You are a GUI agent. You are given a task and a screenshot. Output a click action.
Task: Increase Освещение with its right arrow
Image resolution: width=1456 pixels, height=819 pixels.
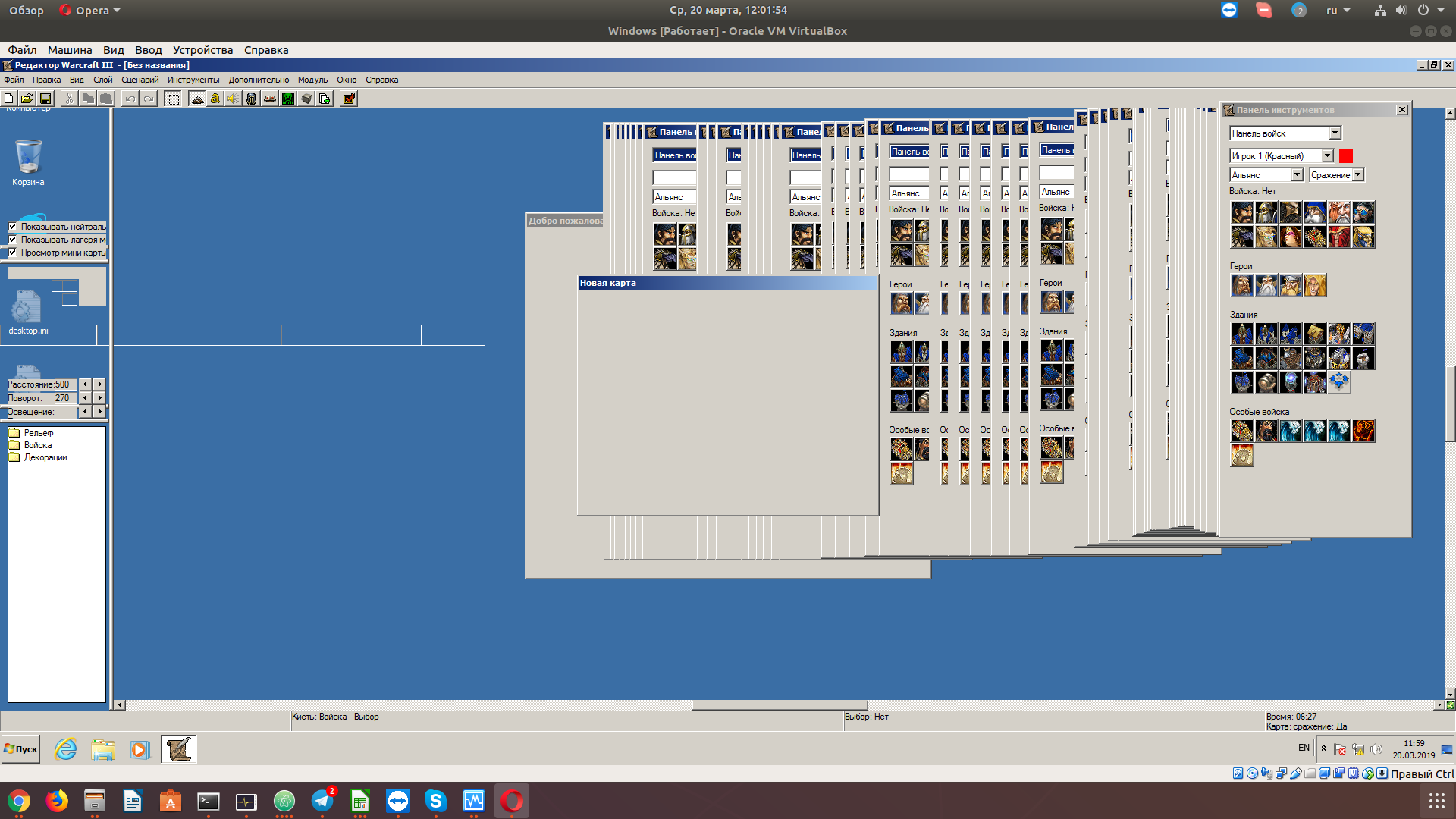pos(99,412)
